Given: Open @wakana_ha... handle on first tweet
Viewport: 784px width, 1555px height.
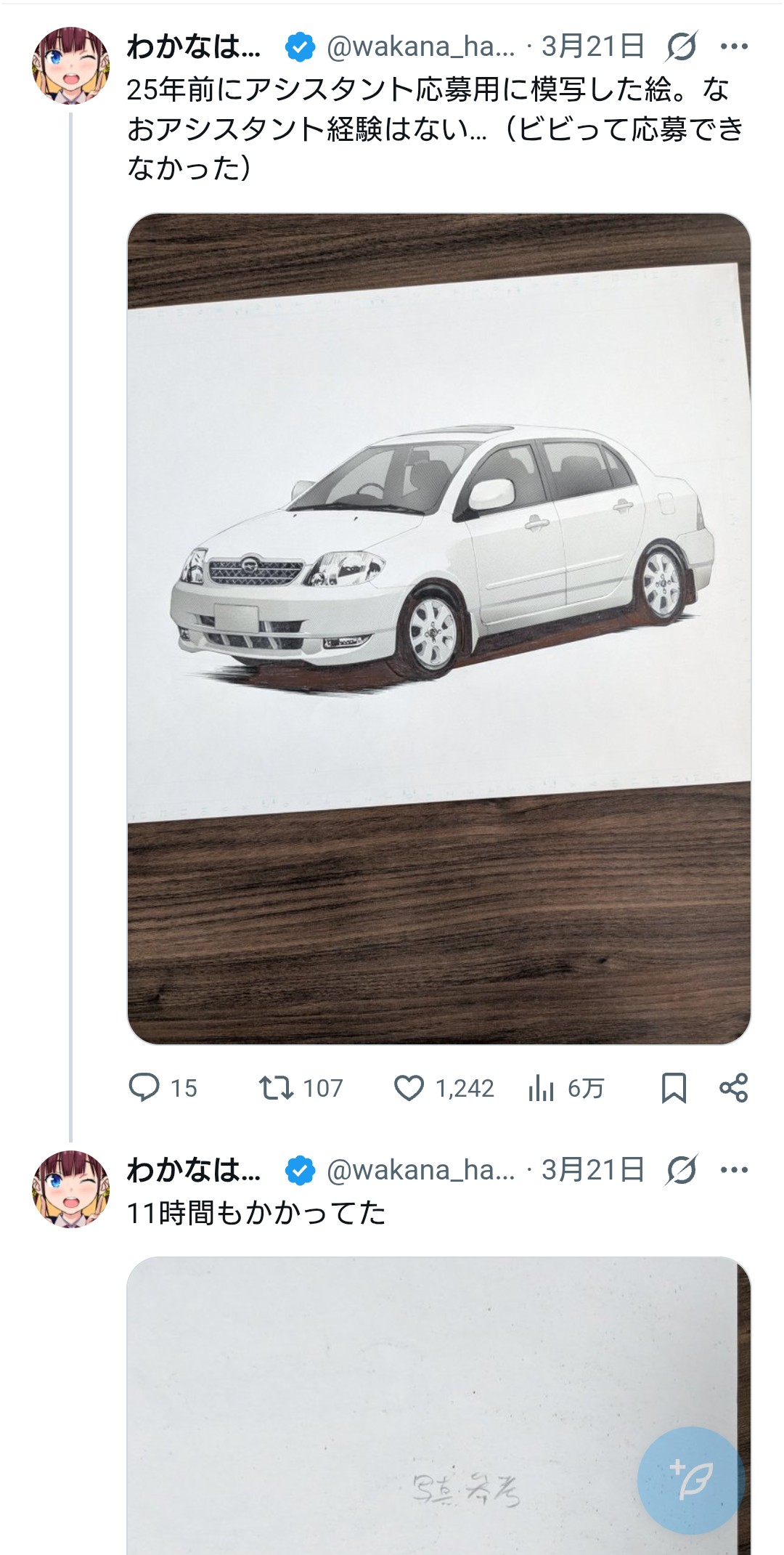Looking at the screenshot, I should point(420,46).
